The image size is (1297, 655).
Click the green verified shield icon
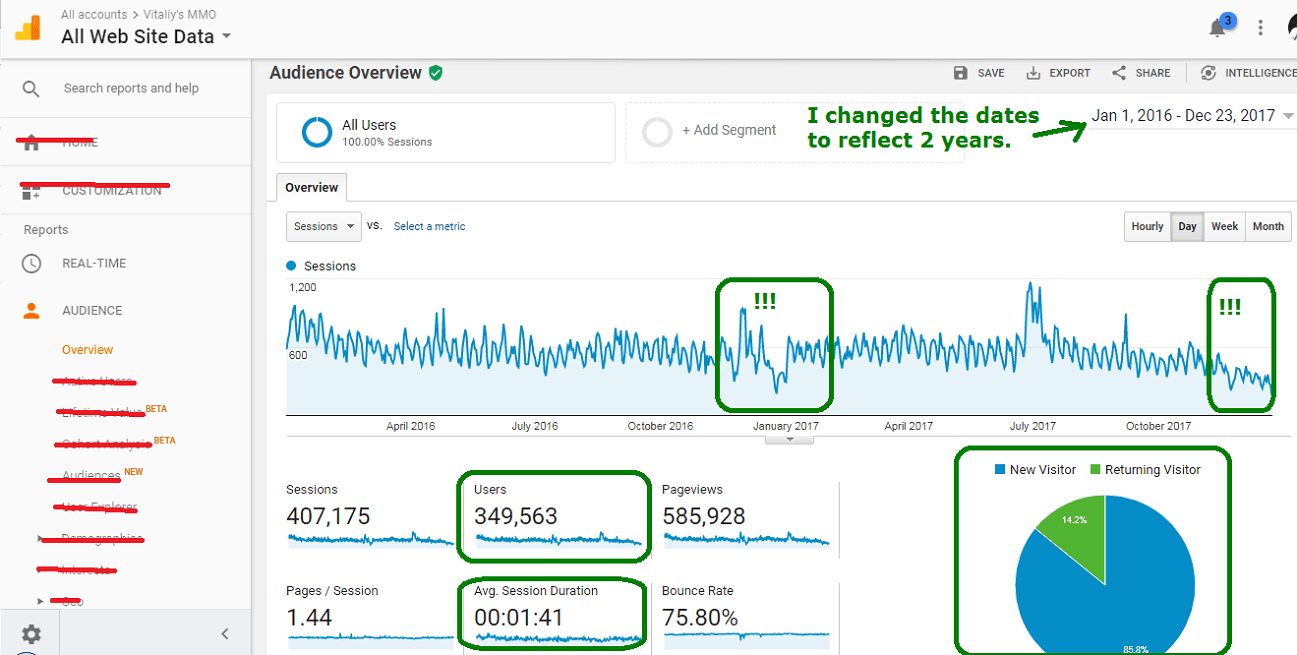[435, 73]
